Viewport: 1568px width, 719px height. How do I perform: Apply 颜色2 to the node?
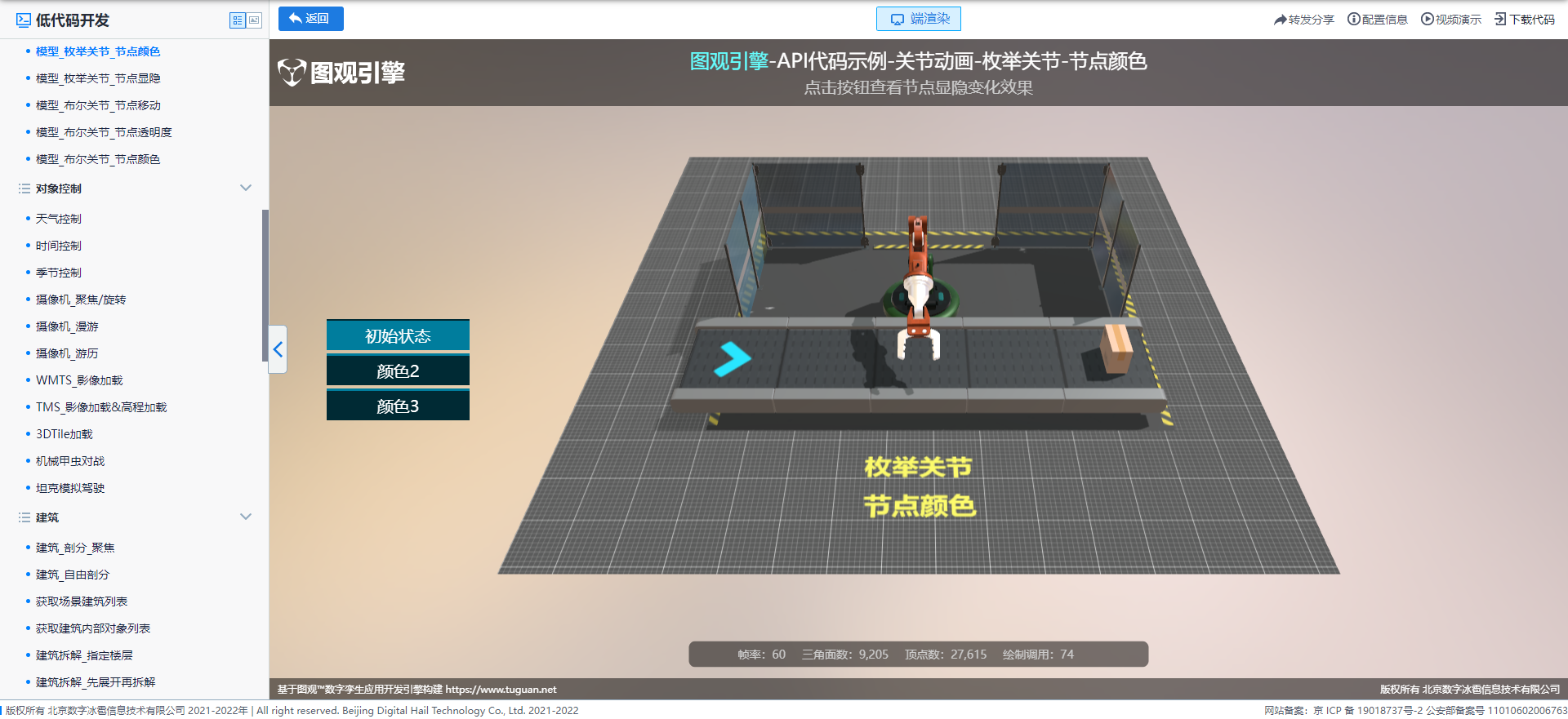(x=398, y=371)
